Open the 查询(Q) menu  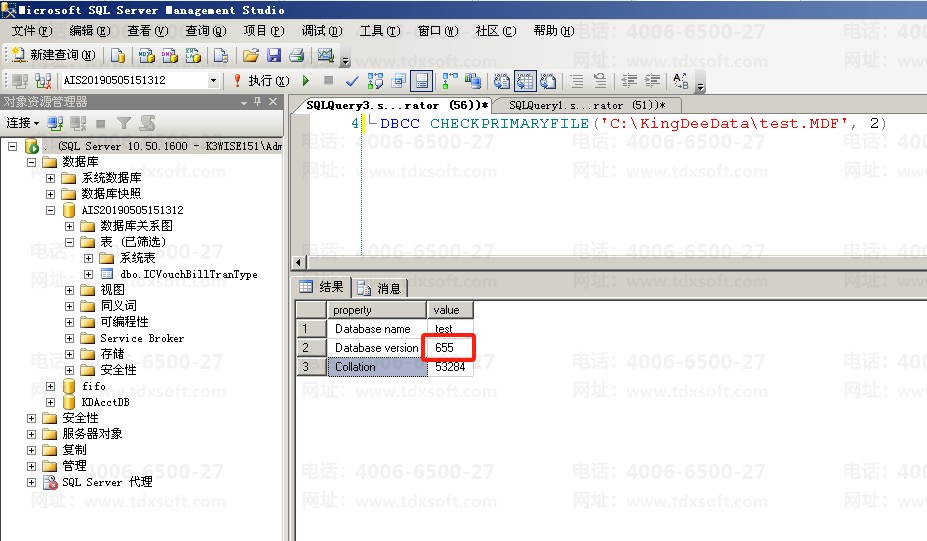click(x=205, y=31)
